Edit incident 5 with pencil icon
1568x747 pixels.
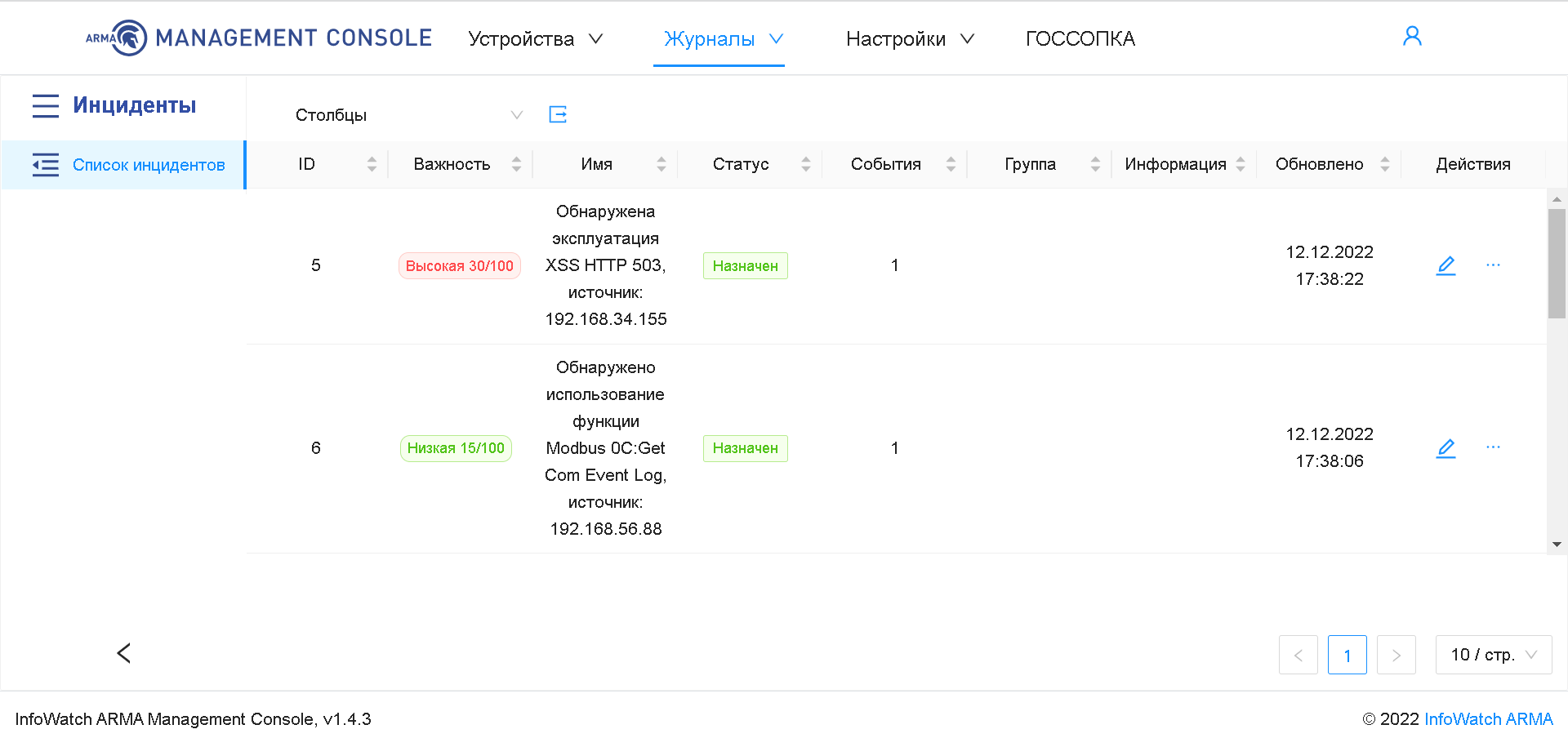tap(1445, 265)
